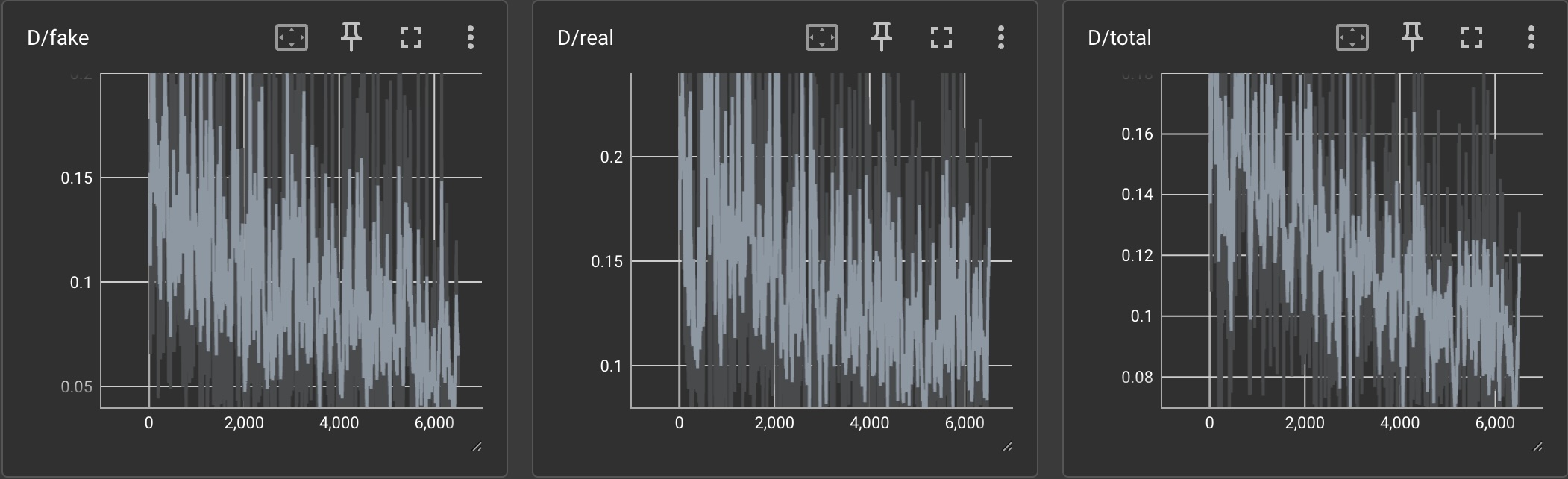The height and width of the screenshot is (479, 1568).
Task: Fit domain to data on D/real card
Action: [x=822, y=37]
